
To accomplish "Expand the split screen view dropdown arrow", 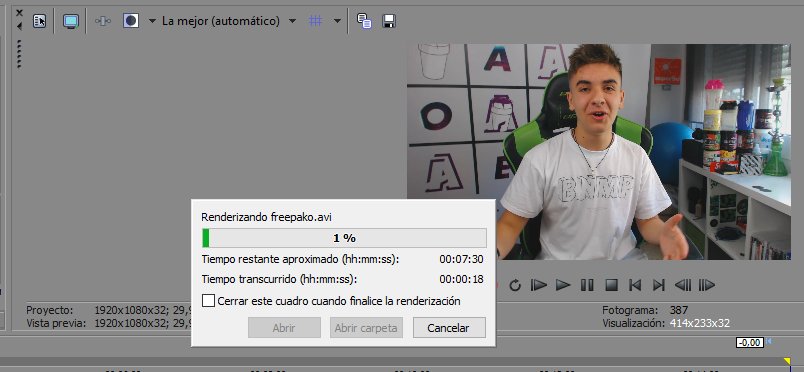I will (152, 22).
